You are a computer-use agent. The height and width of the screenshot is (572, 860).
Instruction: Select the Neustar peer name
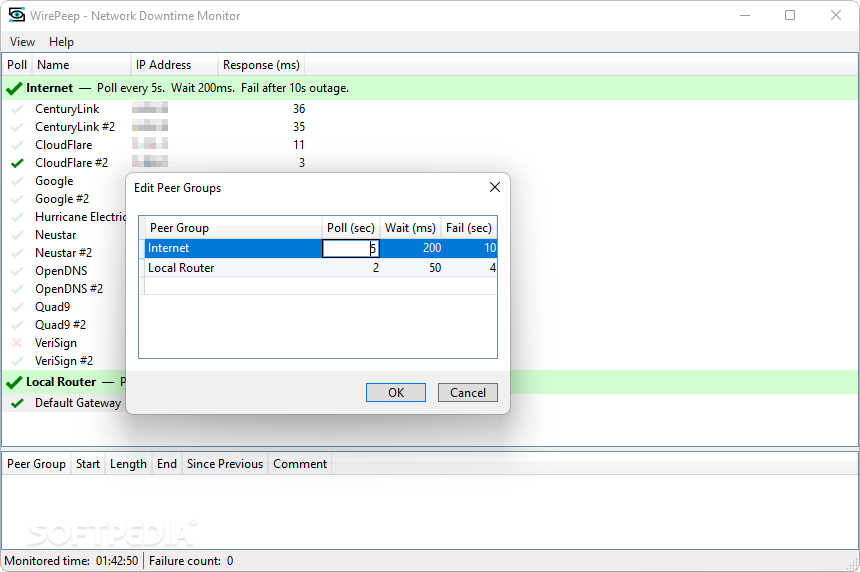(55, 235)
